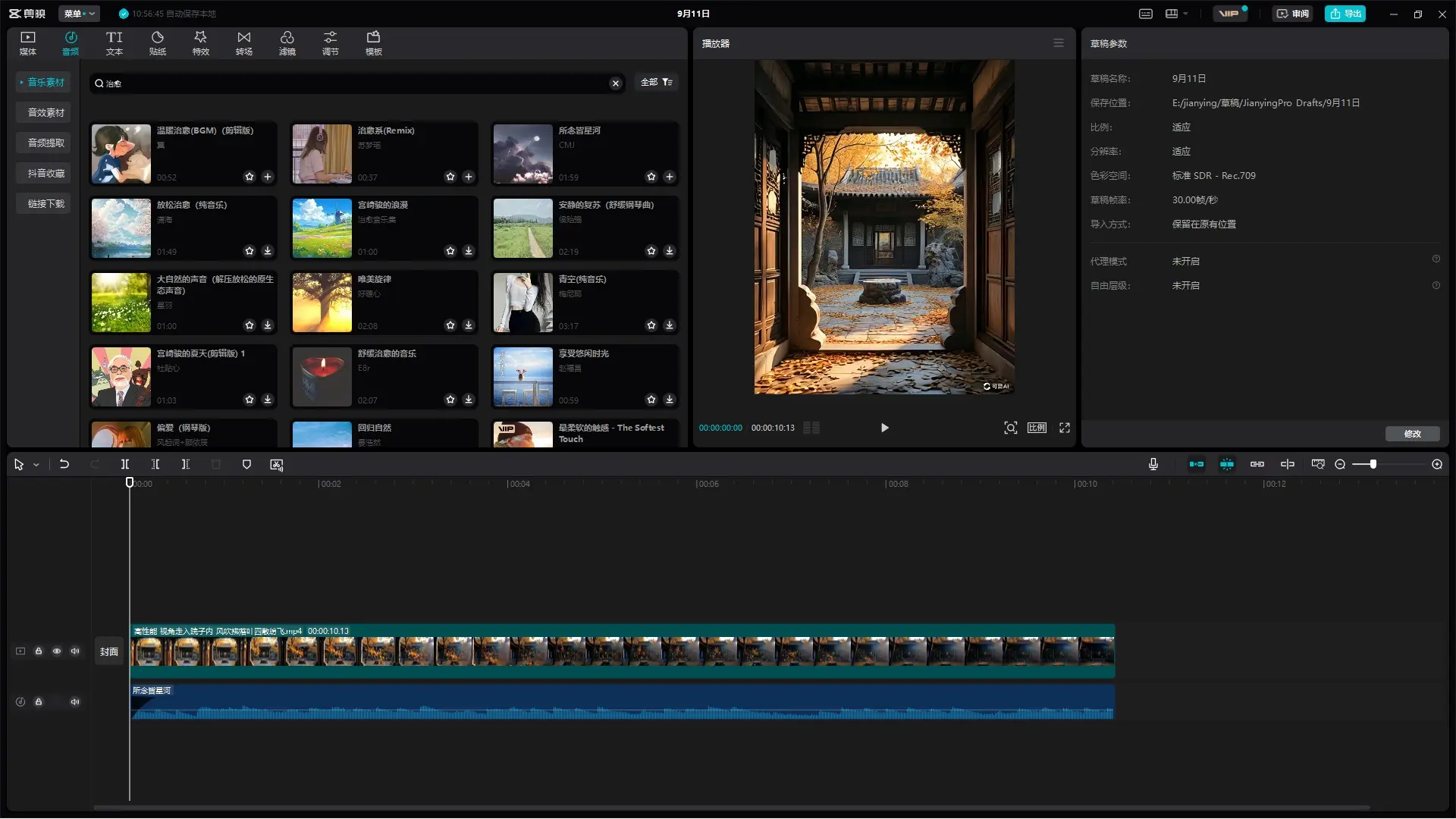The width and height of the screenshot is (1456, 819).
Task: Click the music search field containing 治愈
Action: 356,83
